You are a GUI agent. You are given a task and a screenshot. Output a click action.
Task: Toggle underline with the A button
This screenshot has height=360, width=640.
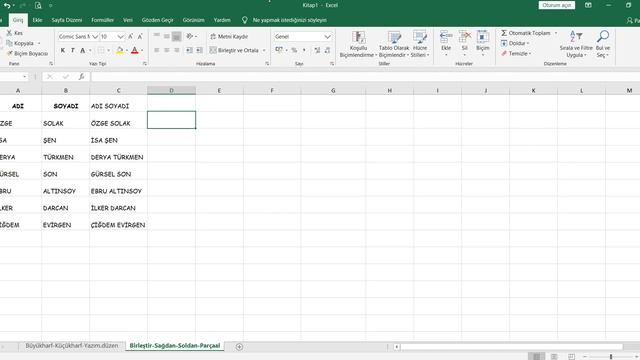coord(82,50)
